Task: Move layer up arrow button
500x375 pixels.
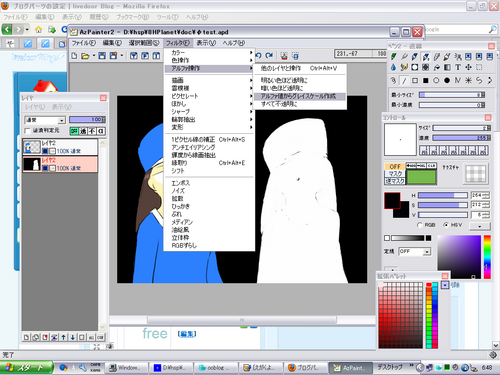Action: point(63,337)
